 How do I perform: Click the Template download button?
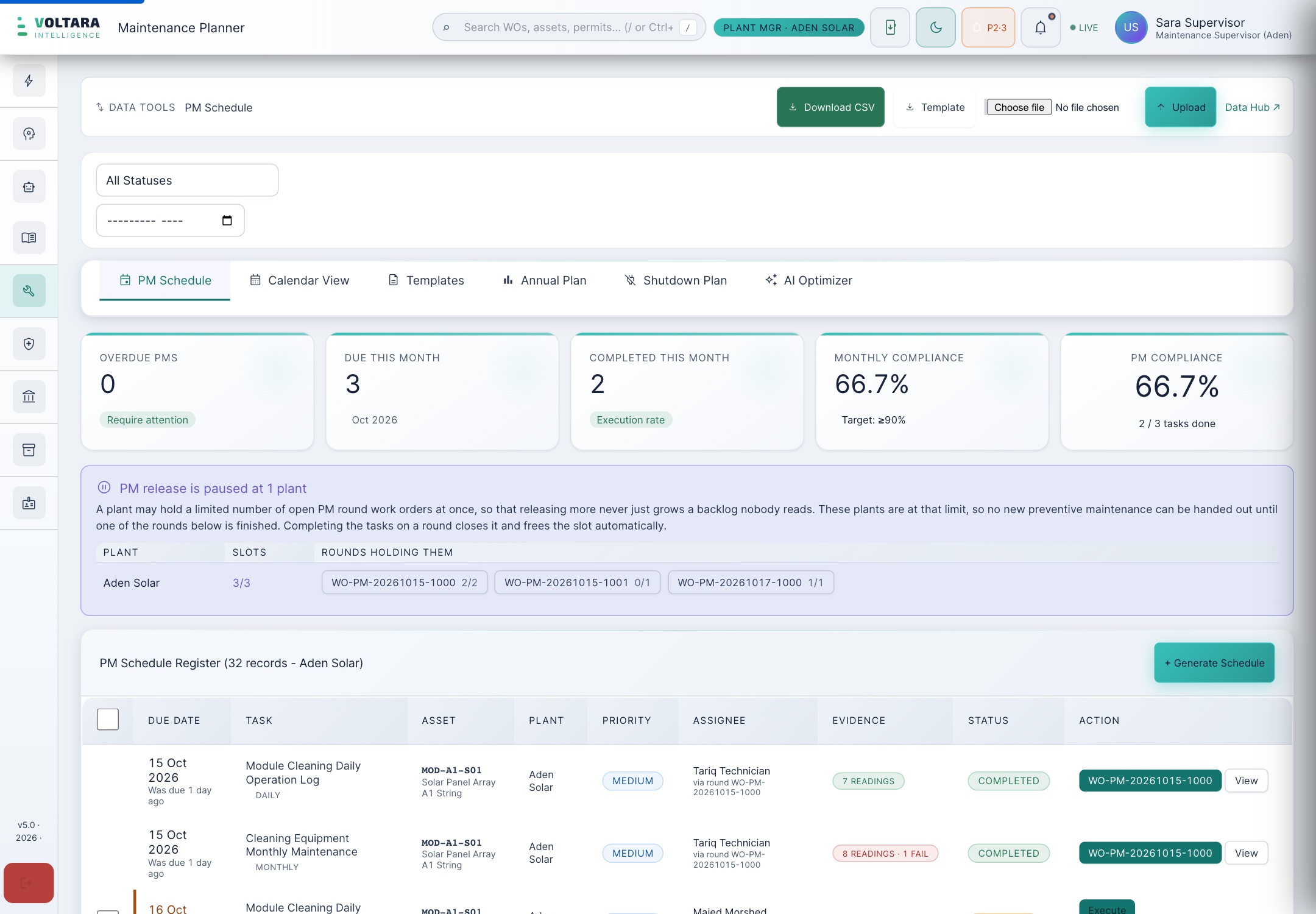(x=935, y=107)
